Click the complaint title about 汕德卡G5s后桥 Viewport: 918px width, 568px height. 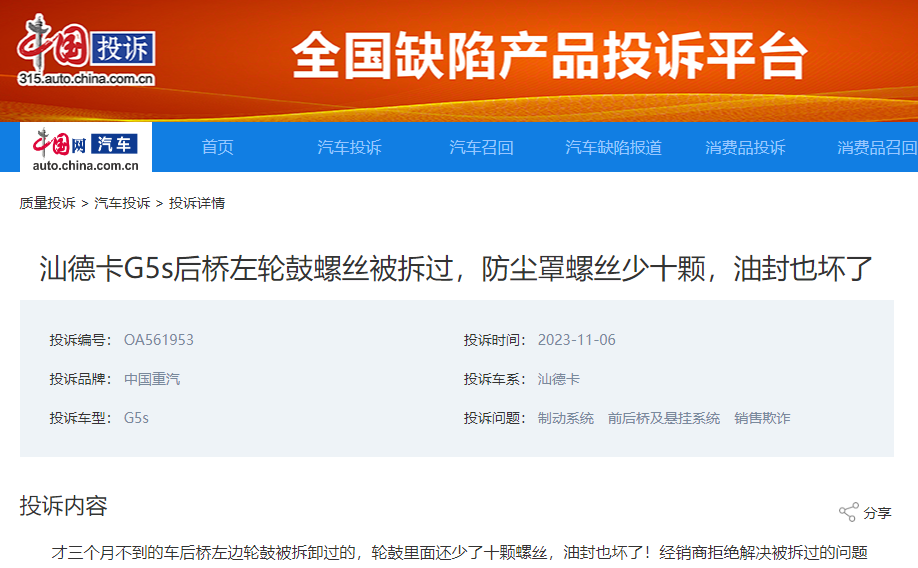click(x=456, y=269)
